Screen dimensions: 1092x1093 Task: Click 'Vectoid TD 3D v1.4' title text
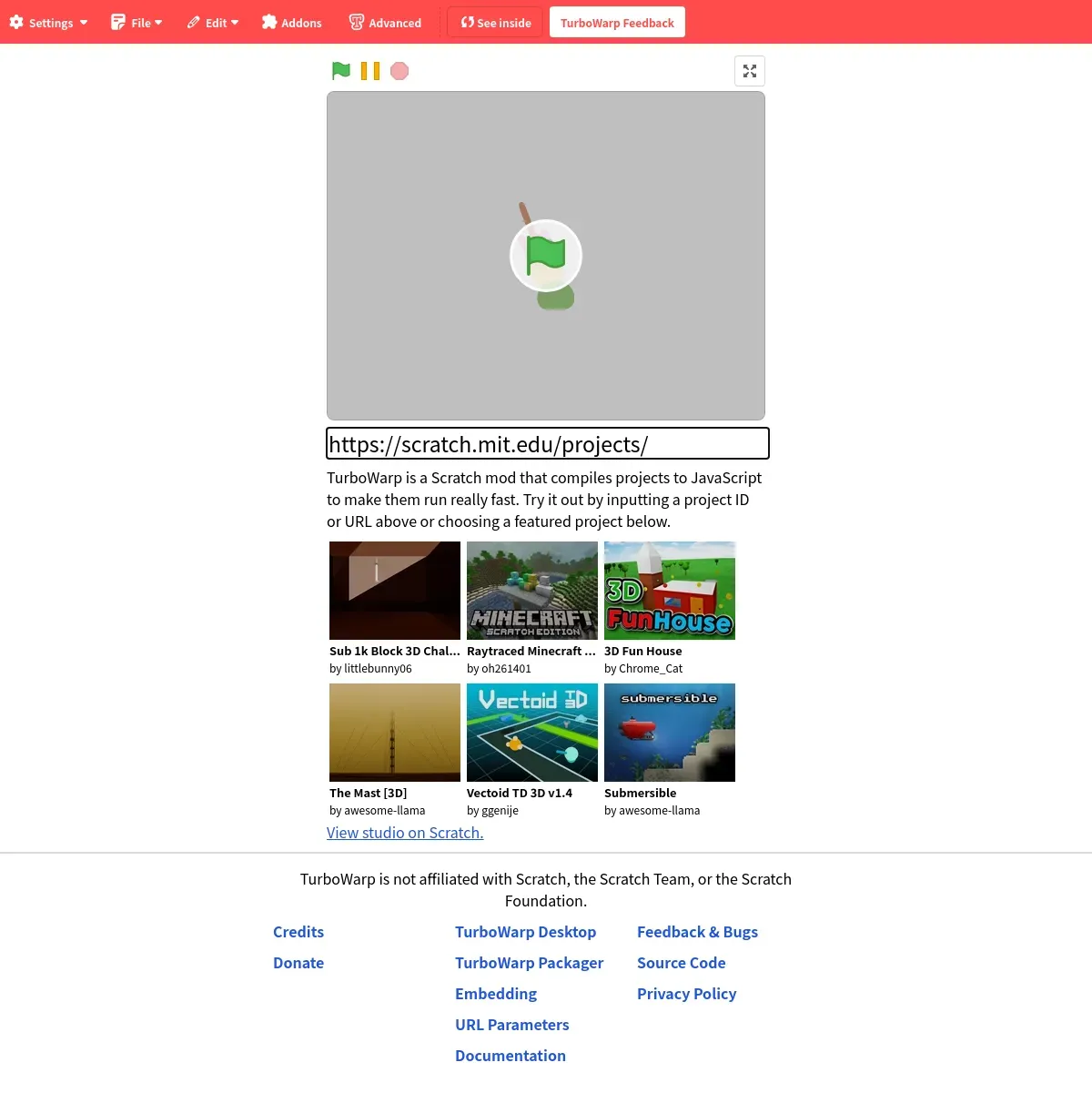point(520,793)
